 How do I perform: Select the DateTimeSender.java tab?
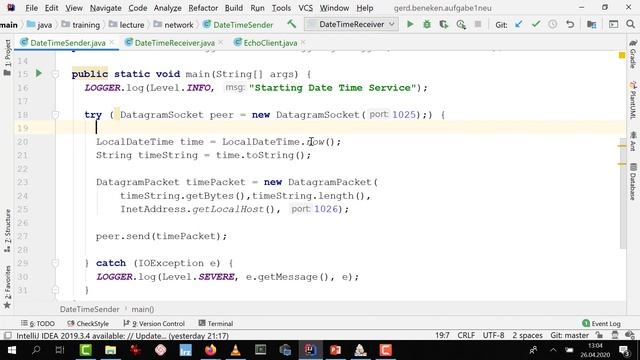pos(68,42)
